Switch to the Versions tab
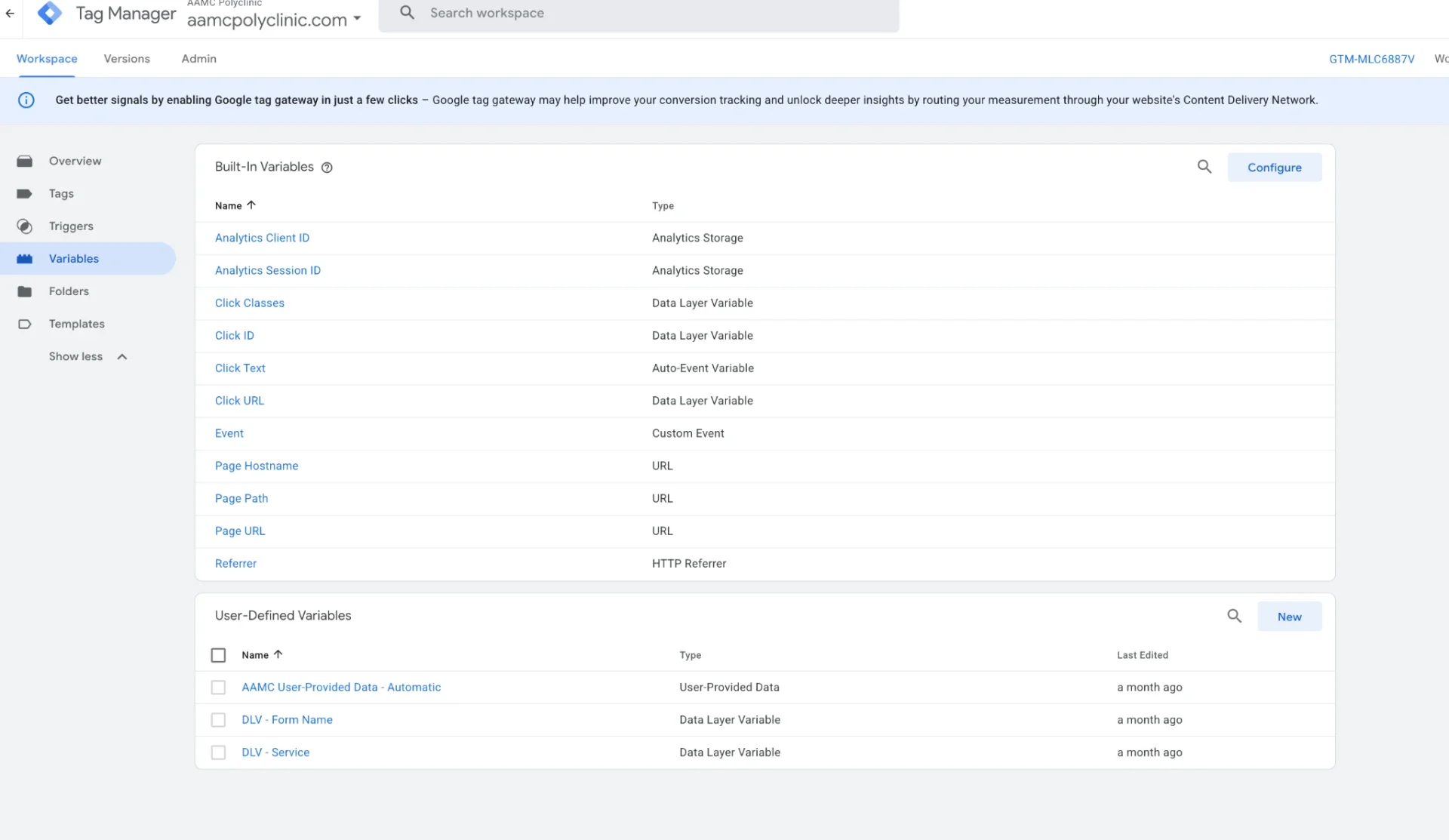 [x=127, y=59]
